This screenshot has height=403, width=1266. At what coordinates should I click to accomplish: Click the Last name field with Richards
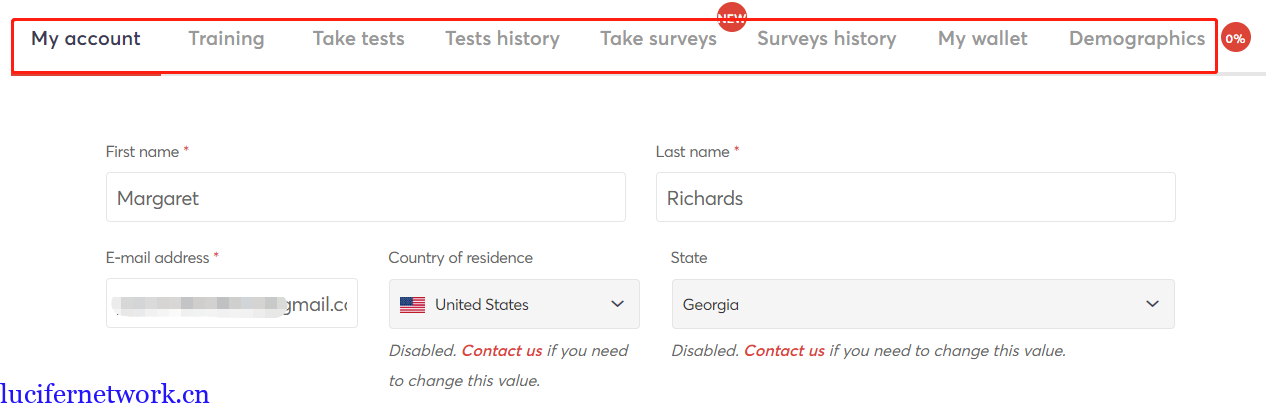(x=915, y=198)
